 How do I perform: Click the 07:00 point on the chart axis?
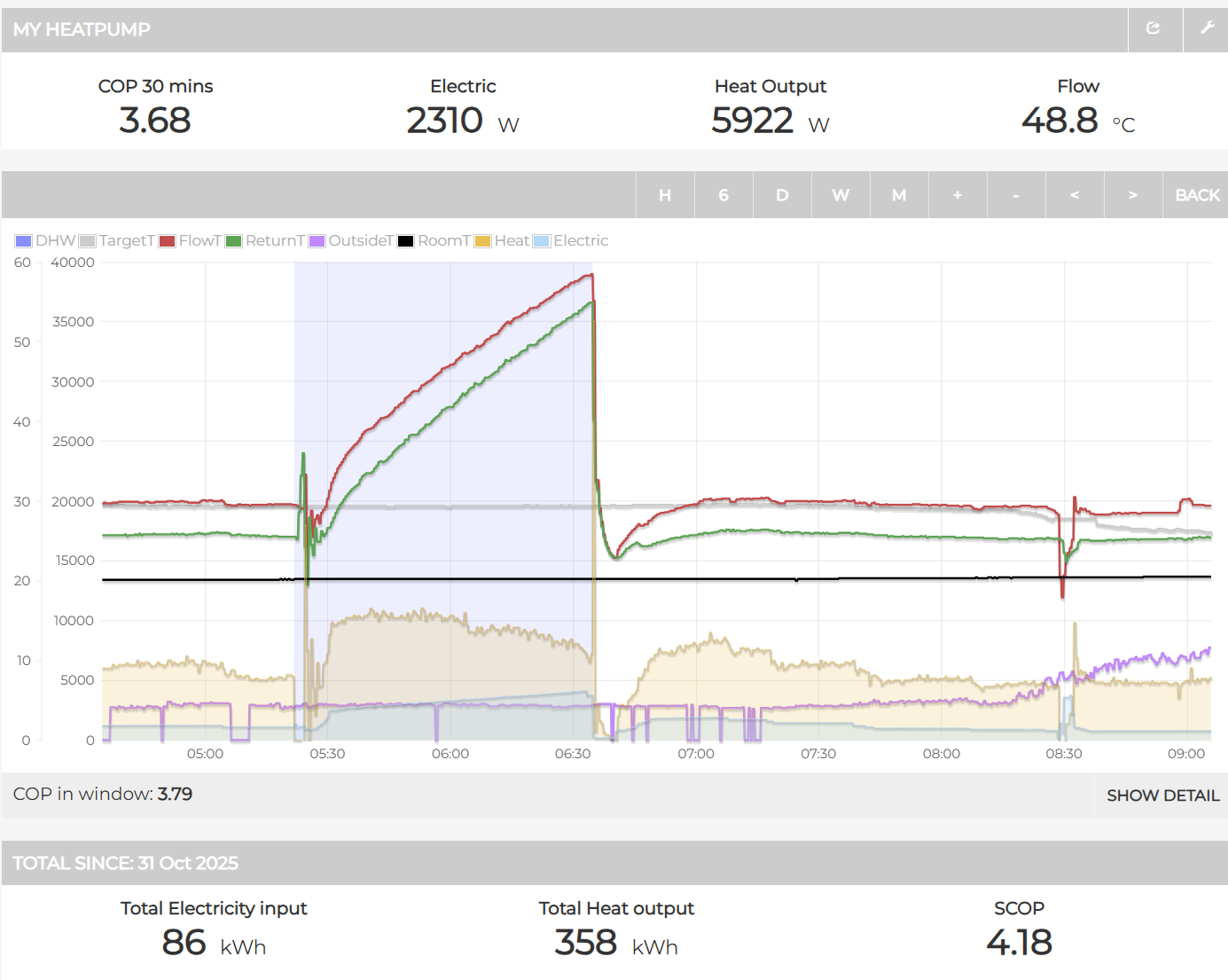[696, 754]
